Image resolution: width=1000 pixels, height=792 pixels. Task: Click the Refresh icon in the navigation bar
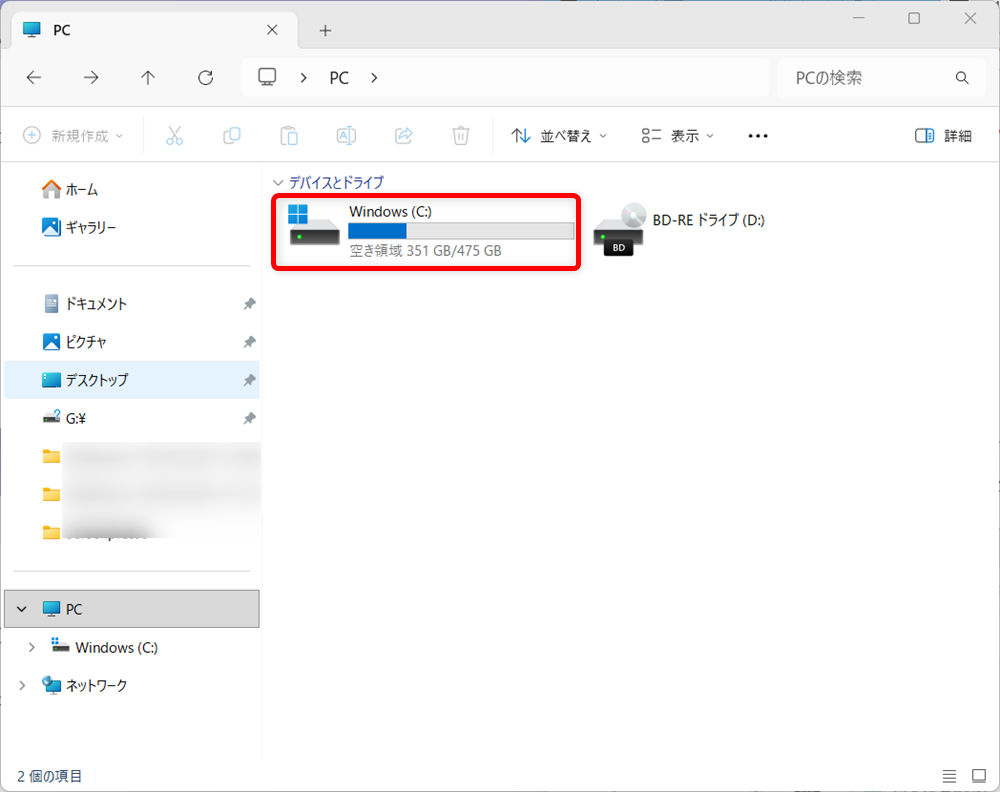205,77
